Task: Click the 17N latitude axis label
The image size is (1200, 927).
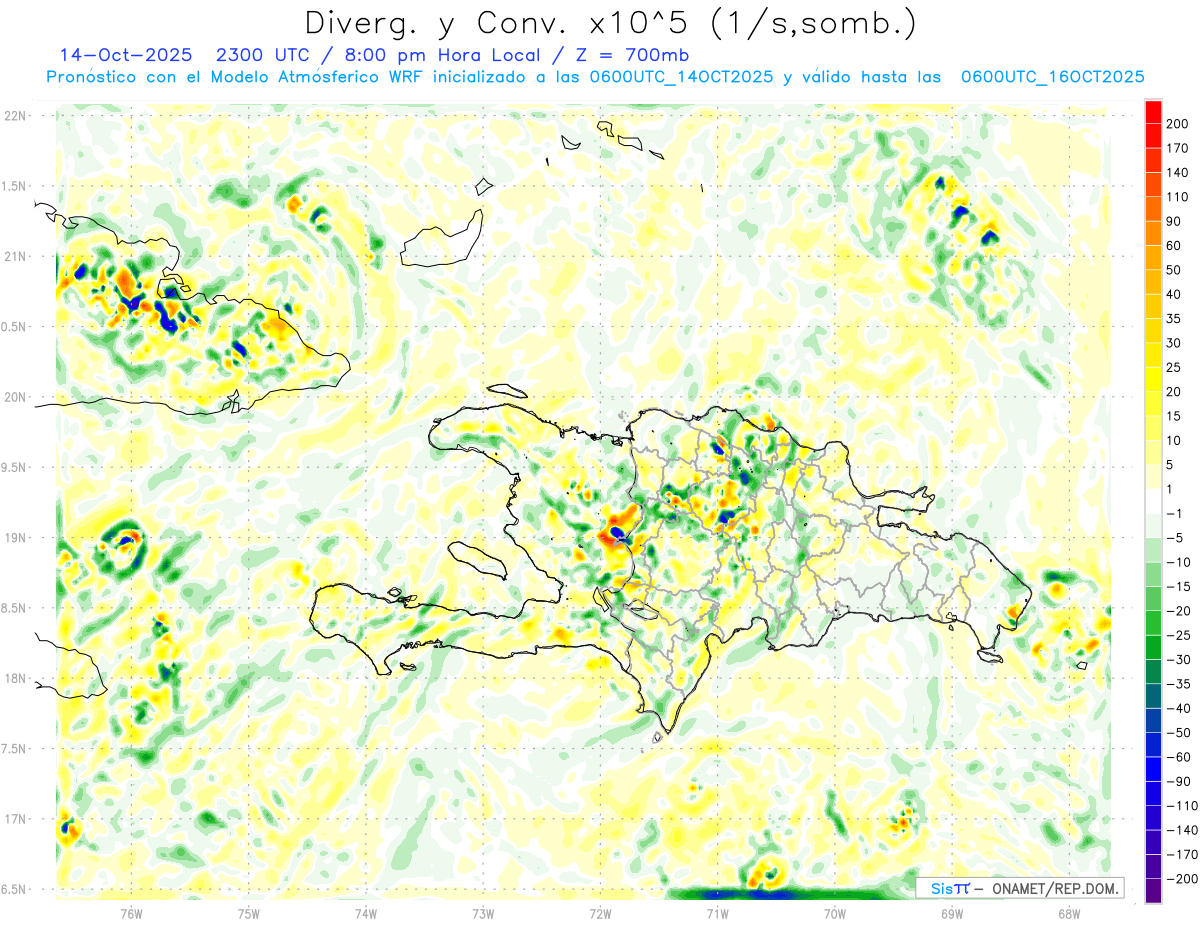Action: 15,819
